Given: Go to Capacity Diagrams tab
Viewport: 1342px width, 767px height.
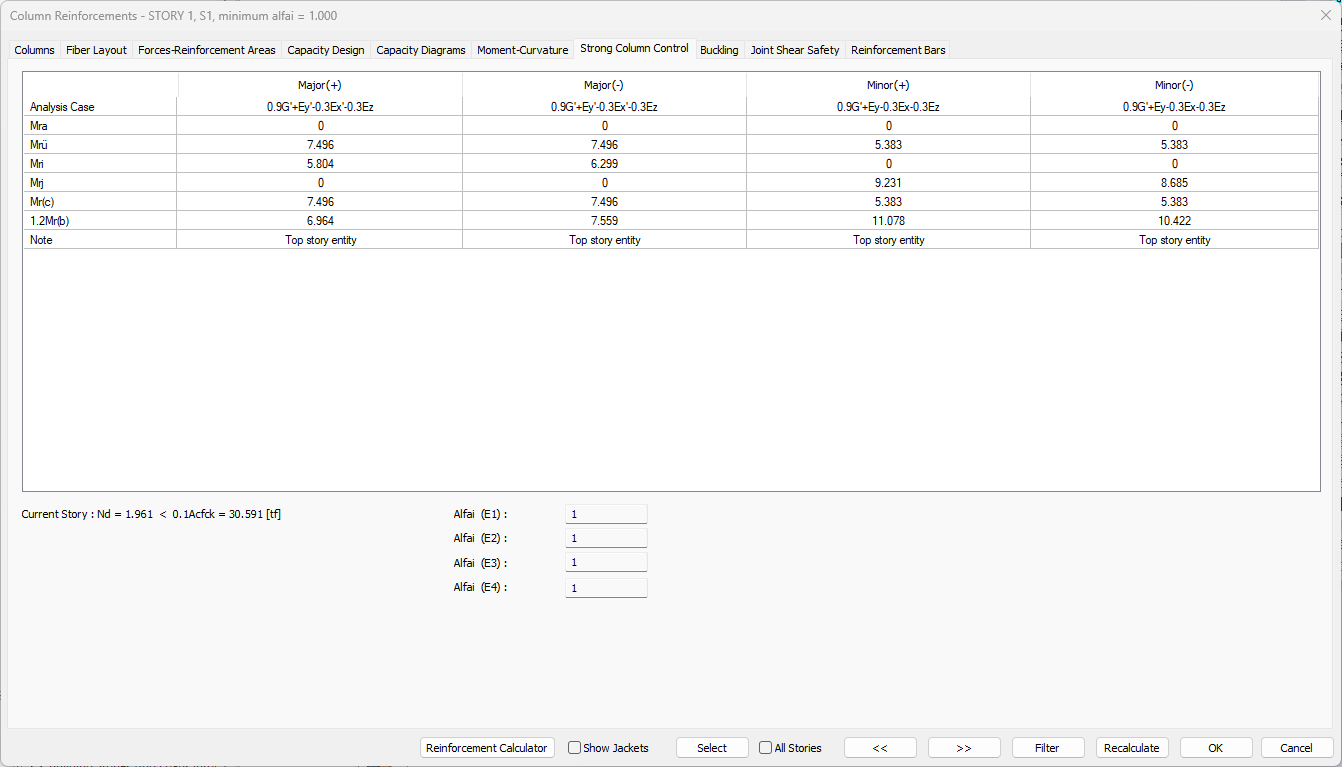Looking at the screenshot, I should click(x=421, y=50).
